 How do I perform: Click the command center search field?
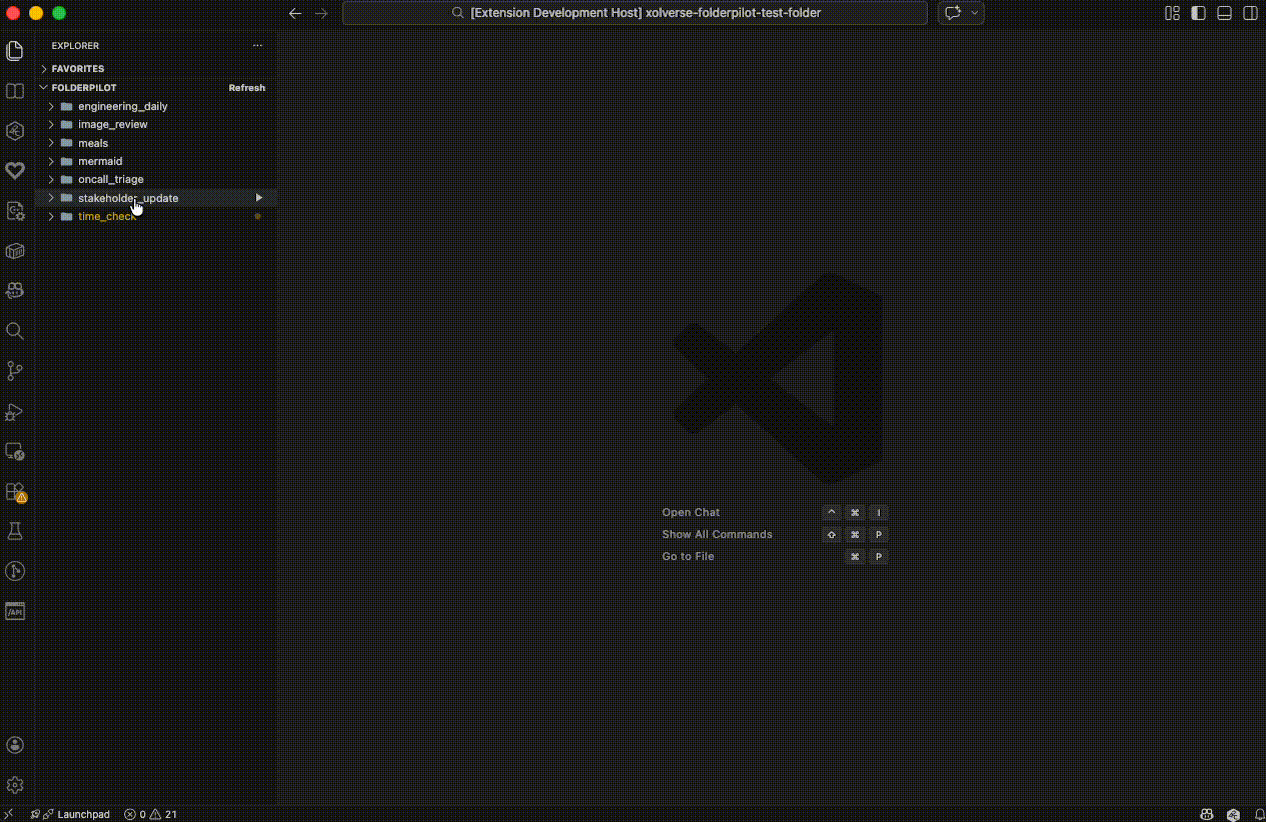click(x=635, y=13)
